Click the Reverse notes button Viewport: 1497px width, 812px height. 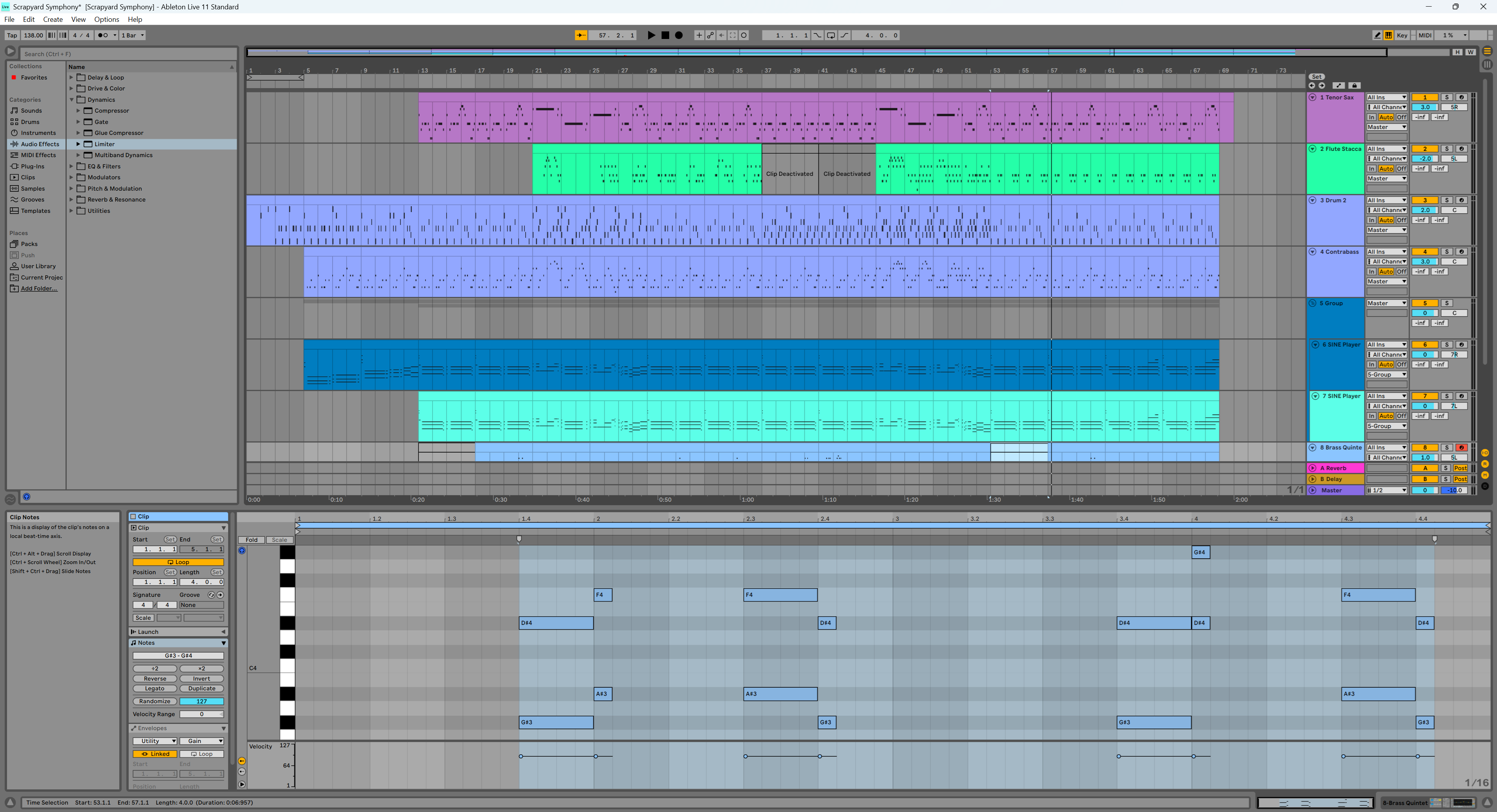154,678
